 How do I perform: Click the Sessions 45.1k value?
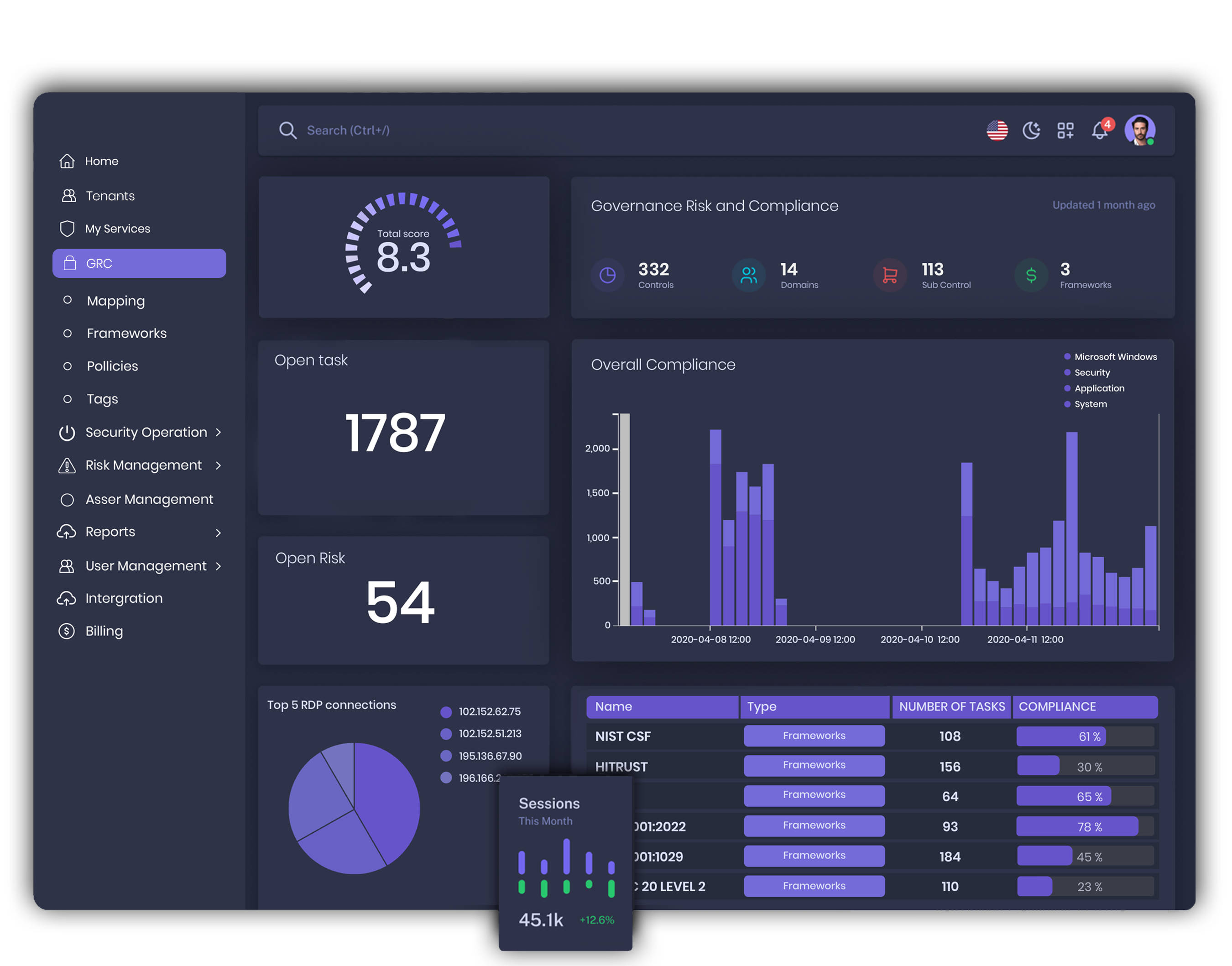coord(541,921)
